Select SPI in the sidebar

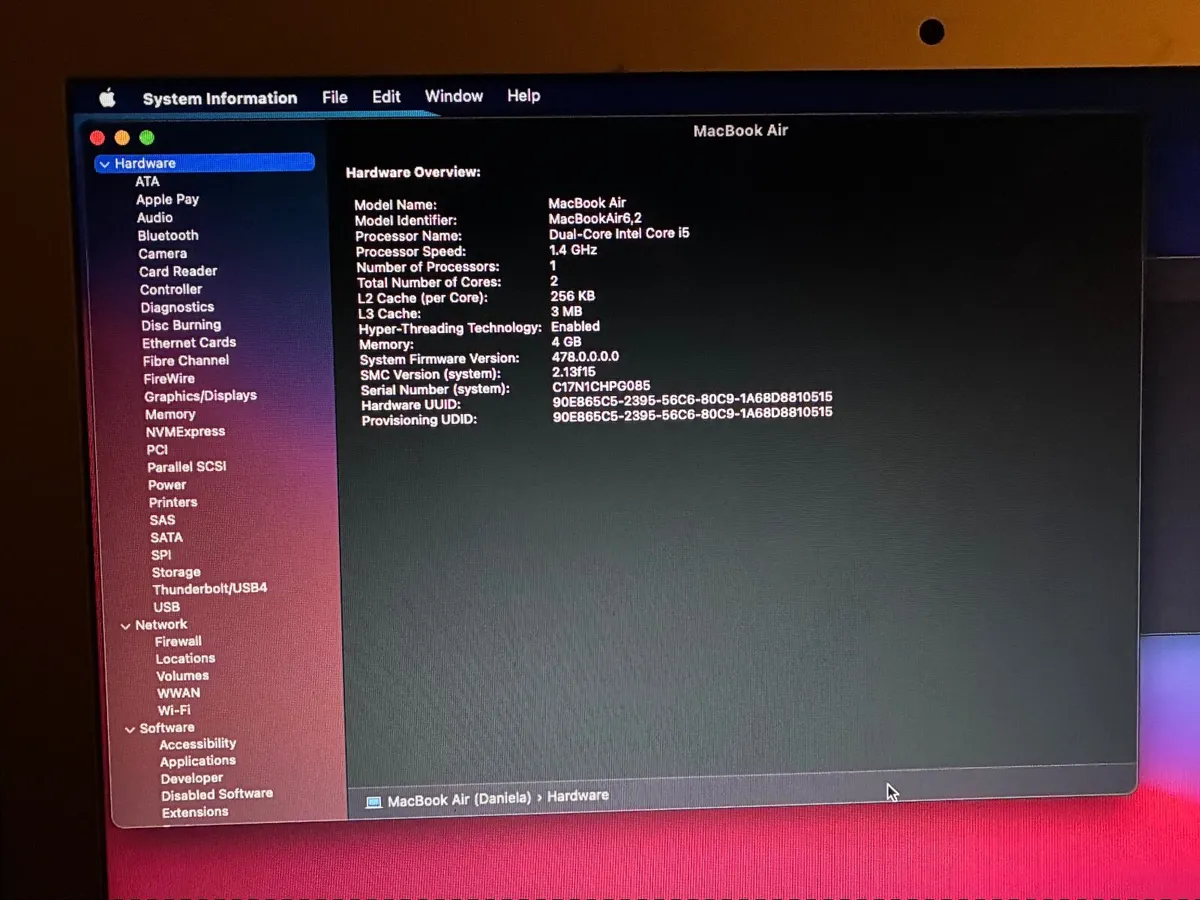click(161, 555)
